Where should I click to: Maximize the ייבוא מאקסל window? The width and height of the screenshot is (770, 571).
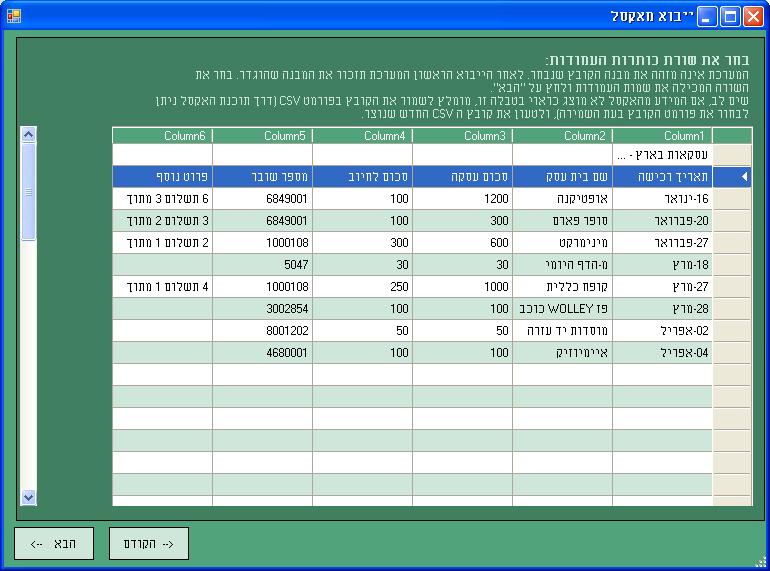point(730,17)
